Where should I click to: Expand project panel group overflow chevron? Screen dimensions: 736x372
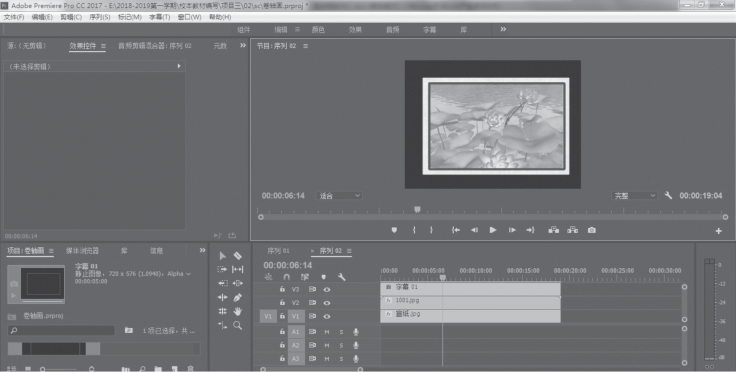point(202,250)
